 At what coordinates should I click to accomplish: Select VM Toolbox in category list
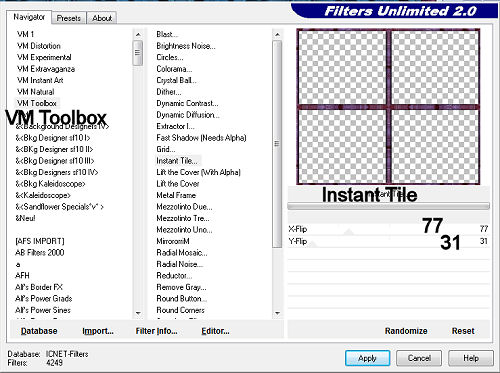click(37, 103)
